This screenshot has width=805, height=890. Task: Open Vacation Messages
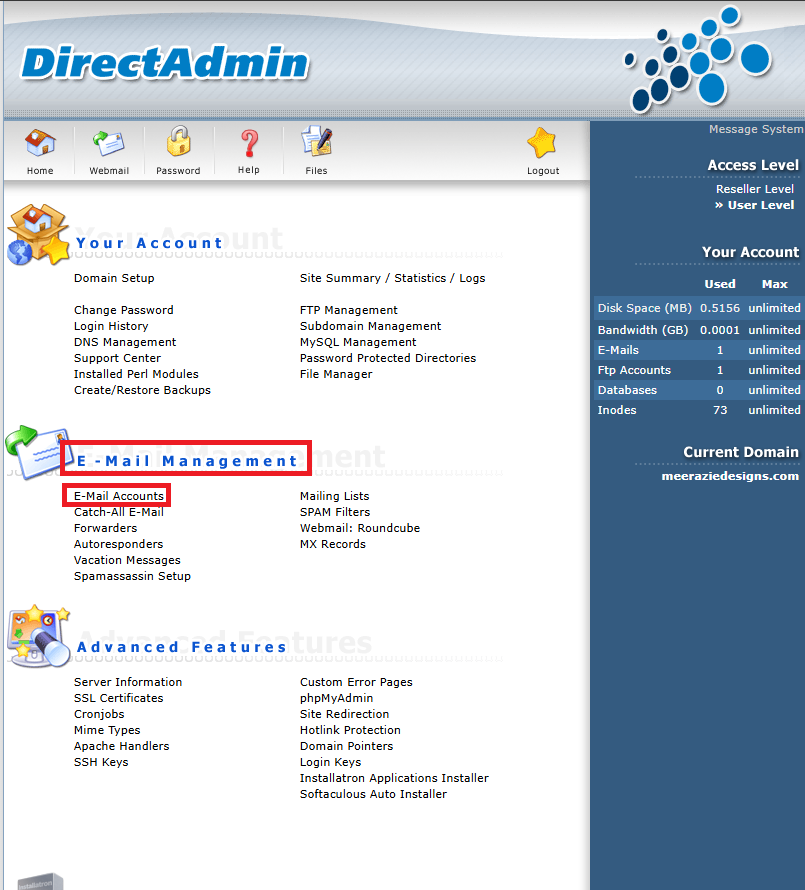tap(127, 560)
